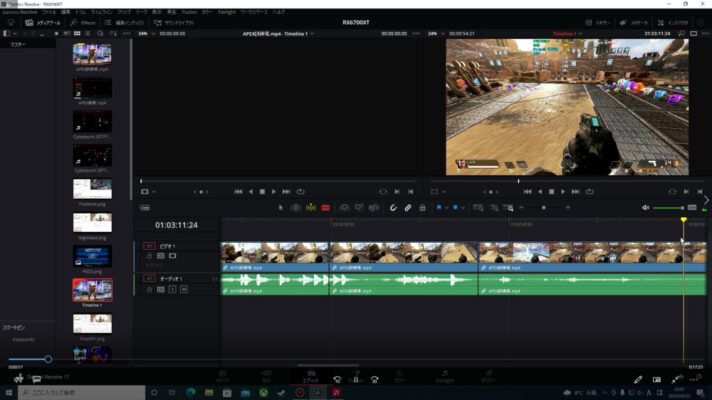Click the Detail Zoom timeline icon
Viewport: 712px width, 400px height.
[494, 207]
